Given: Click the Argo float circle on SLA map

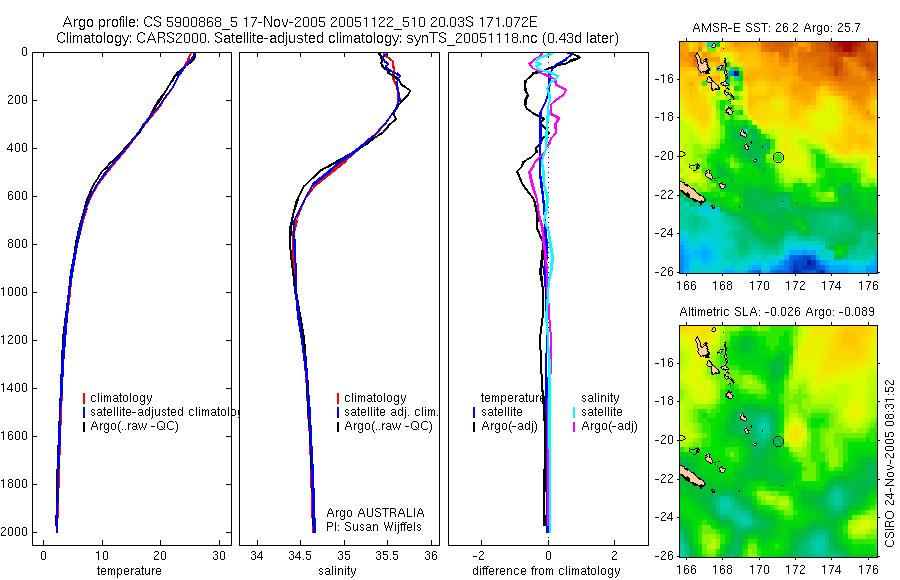Looking at the screenshot, I should coord(778,442).
